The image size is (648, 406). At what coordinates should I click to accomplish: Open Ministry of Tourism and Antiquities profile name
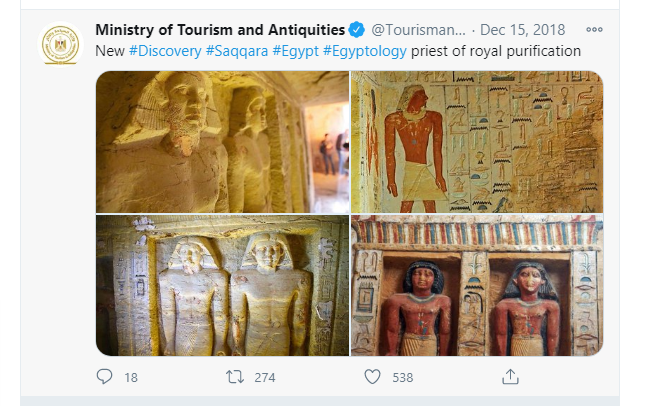click(220, 30)
